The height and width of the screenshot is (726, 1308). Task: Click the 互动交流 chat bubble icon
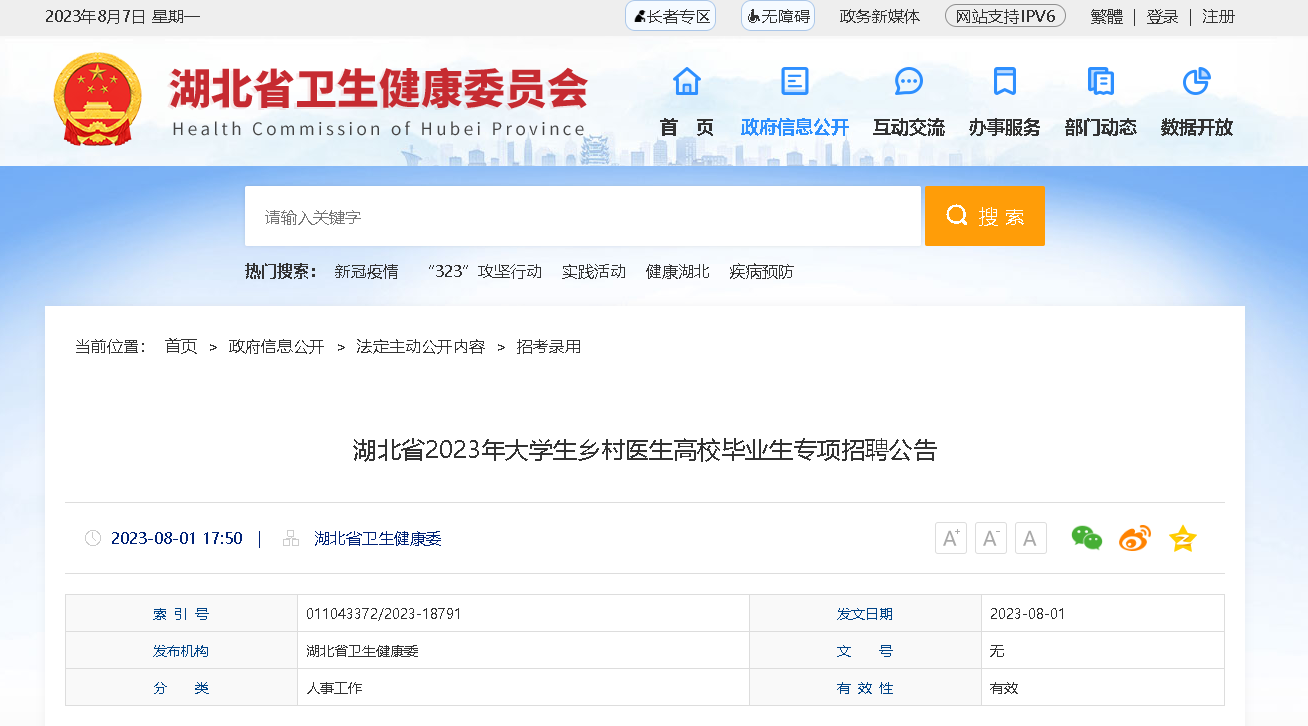click(908, 81)
